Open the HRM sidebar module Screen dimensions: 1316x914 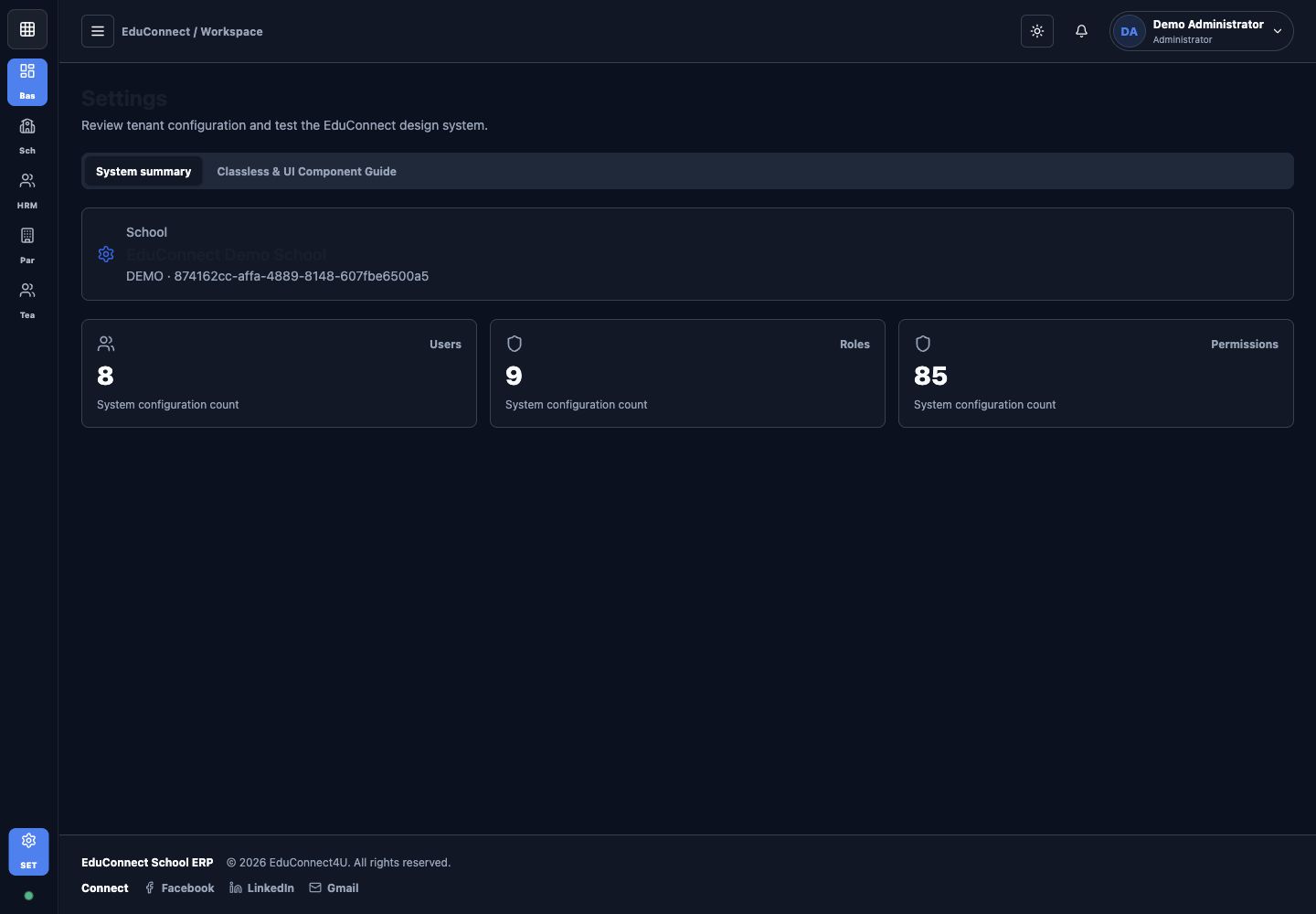27,191
